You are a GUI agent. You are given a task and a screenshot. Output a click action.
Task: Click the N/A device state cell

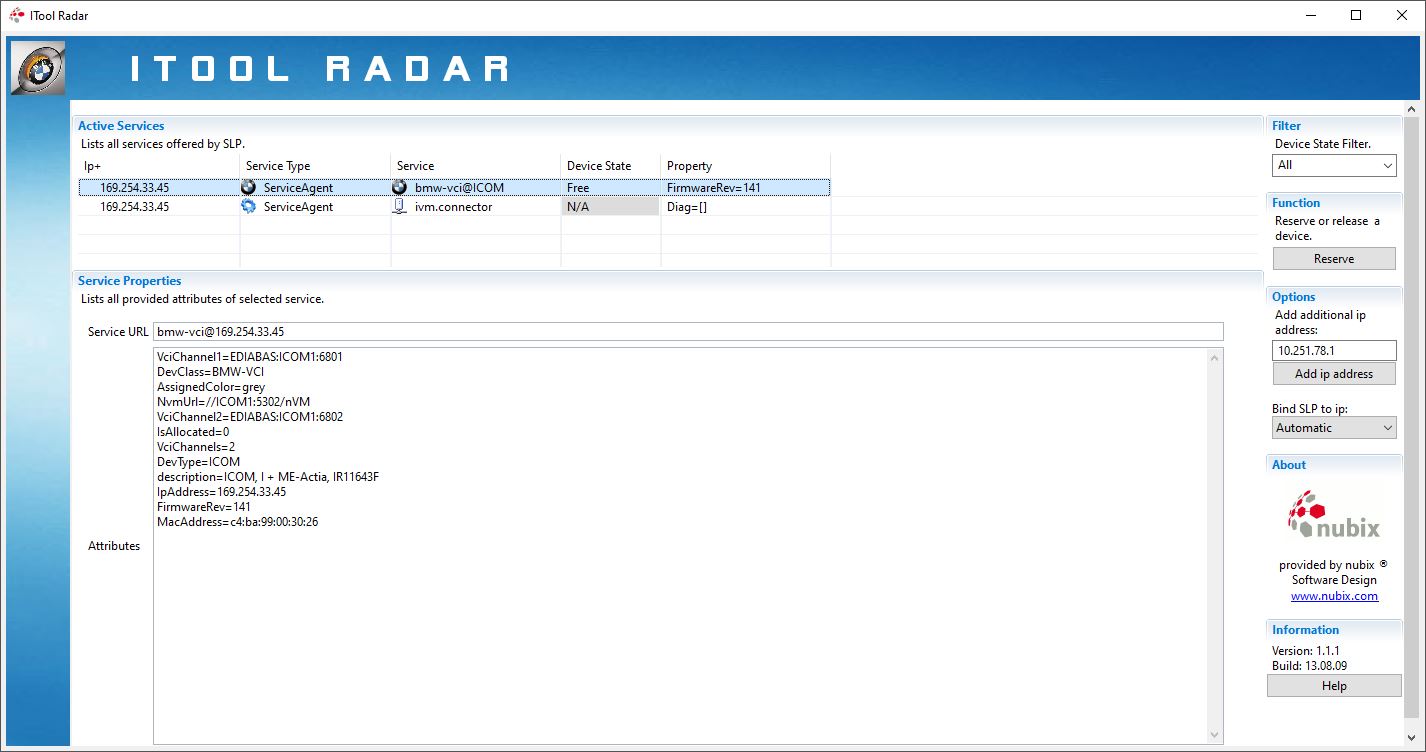click(x=610, y=206)
